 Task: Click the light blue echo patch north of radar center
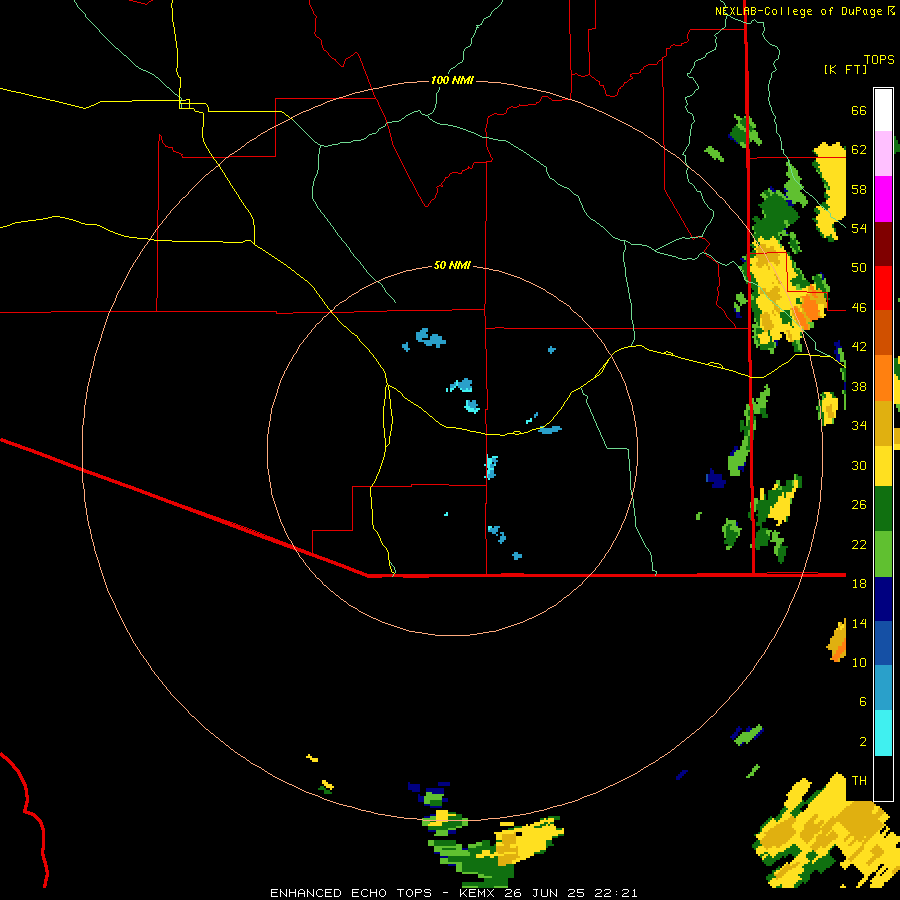(429, 338)
